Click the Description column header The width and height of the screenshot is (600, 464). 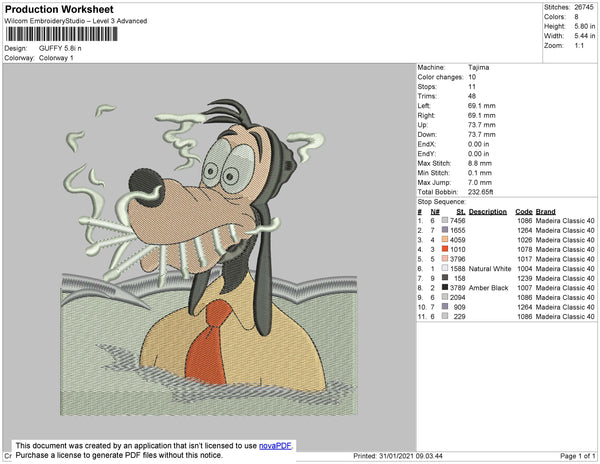point(488,212)
